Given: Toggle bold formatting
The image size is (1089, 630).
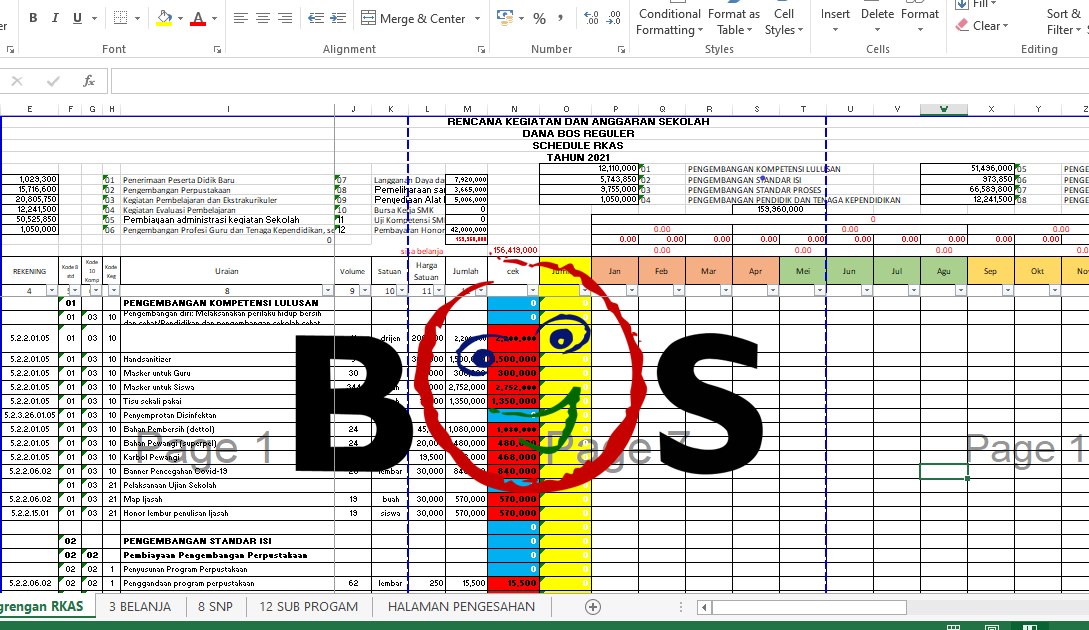Looking at the screenshot, I should tap(33, 17).
